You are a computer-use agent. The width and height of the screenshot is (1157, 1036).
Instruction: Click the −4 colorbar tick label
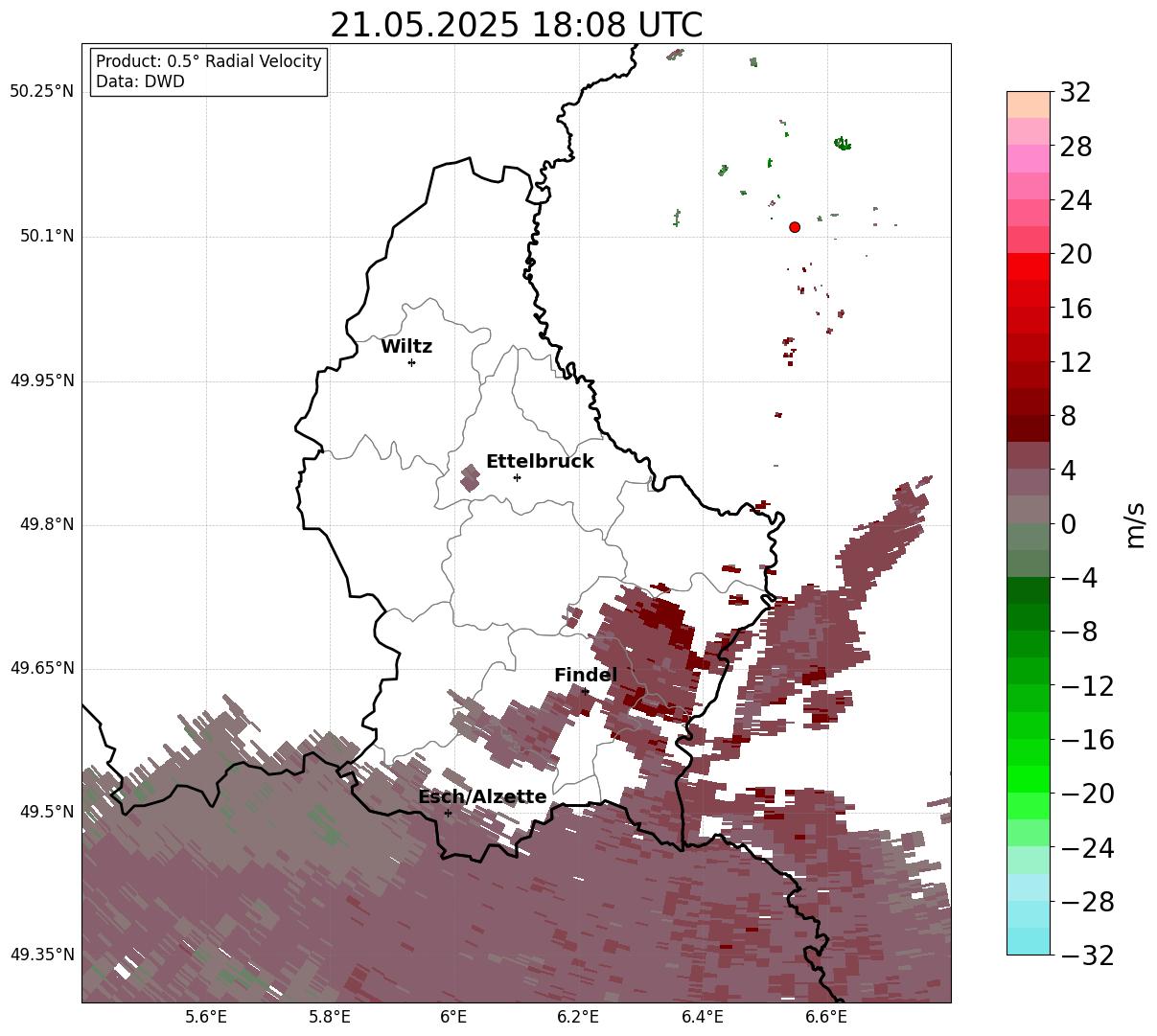click(x=1078, y=578)
